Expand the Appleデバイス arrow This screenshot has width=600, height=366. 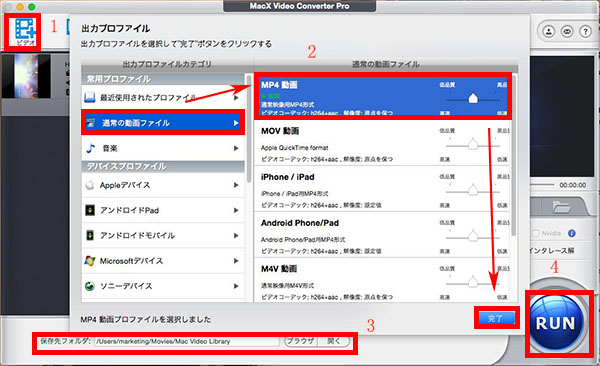click(236, 185)
